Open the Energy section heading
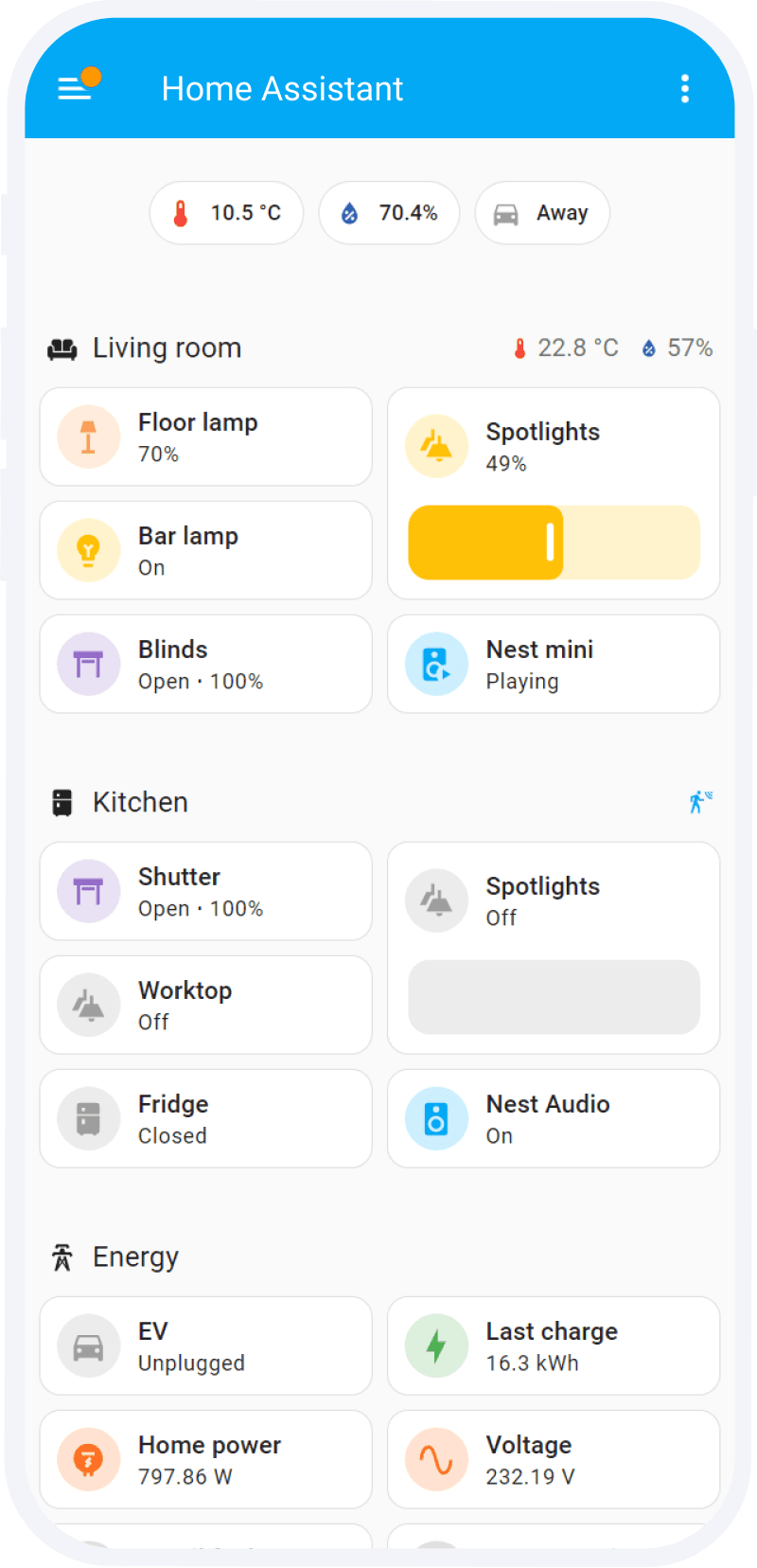The width and height of the screenshot is (757, 1568). [135, 1257]
